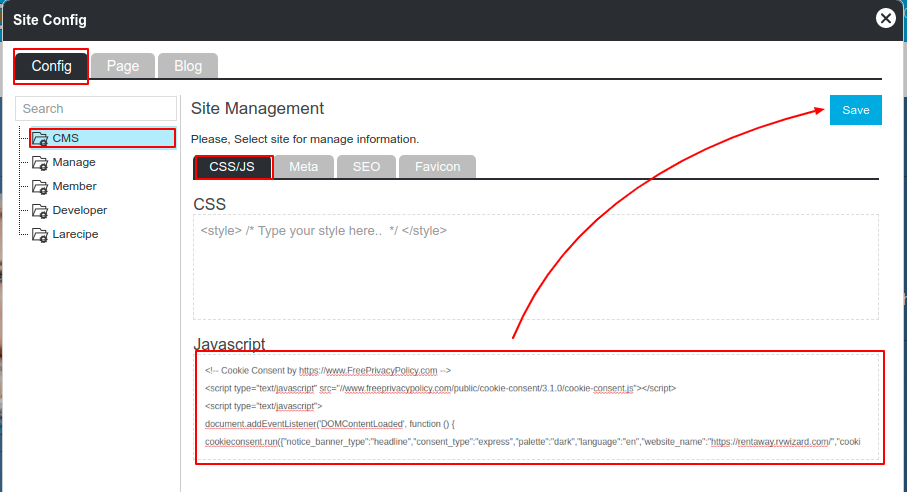Click the Search input field

point(96,109)
